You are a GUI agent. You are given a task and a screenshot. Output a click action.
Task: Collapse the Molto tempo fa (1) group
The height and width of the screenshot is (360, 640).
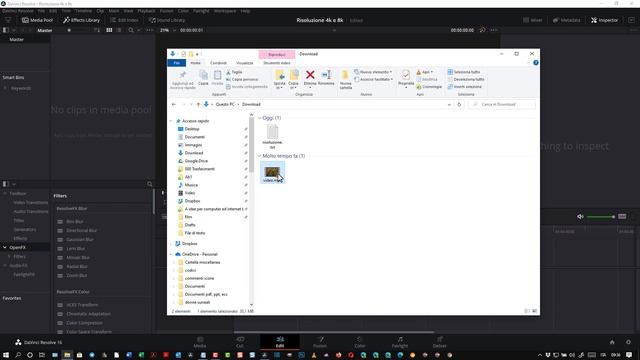(259, 156)
